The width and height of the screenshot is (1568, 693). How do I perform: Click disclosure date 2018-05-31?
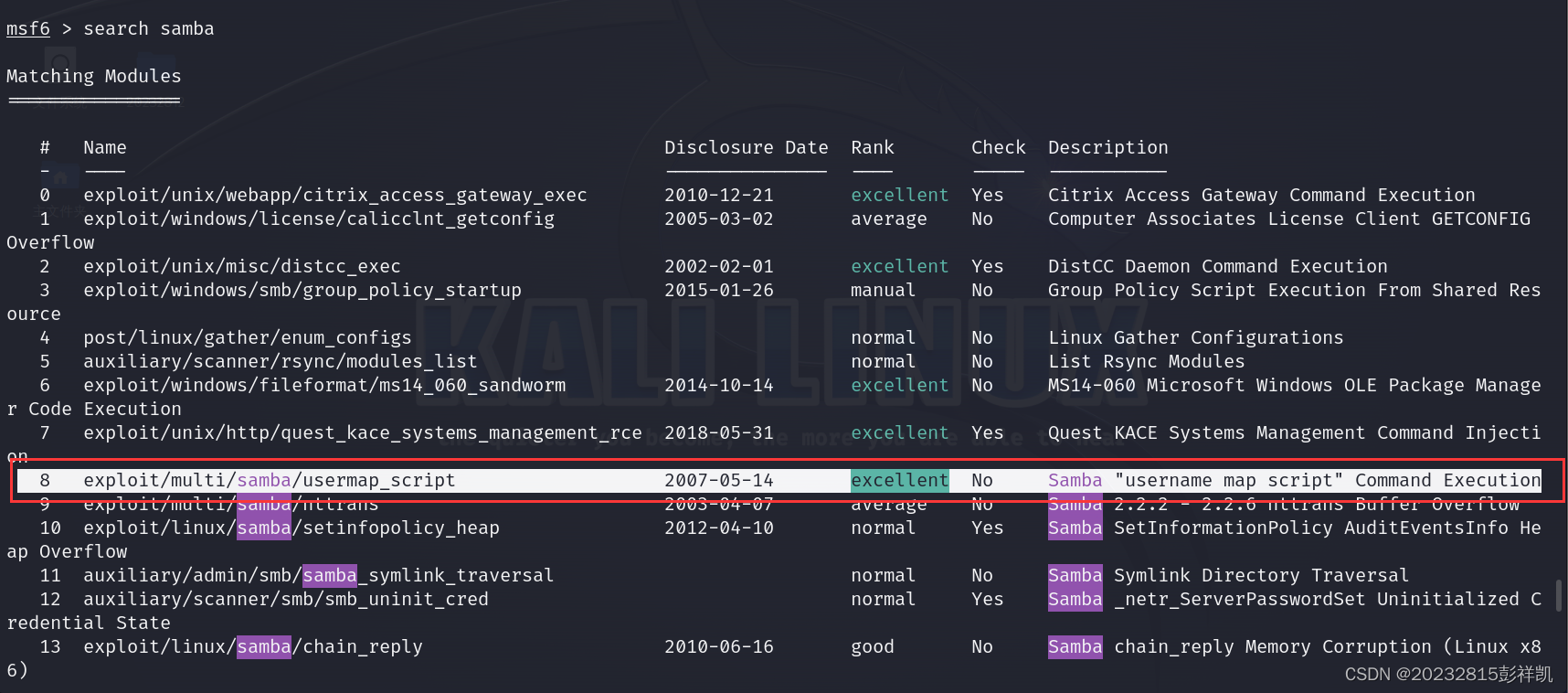click(719, 432)
